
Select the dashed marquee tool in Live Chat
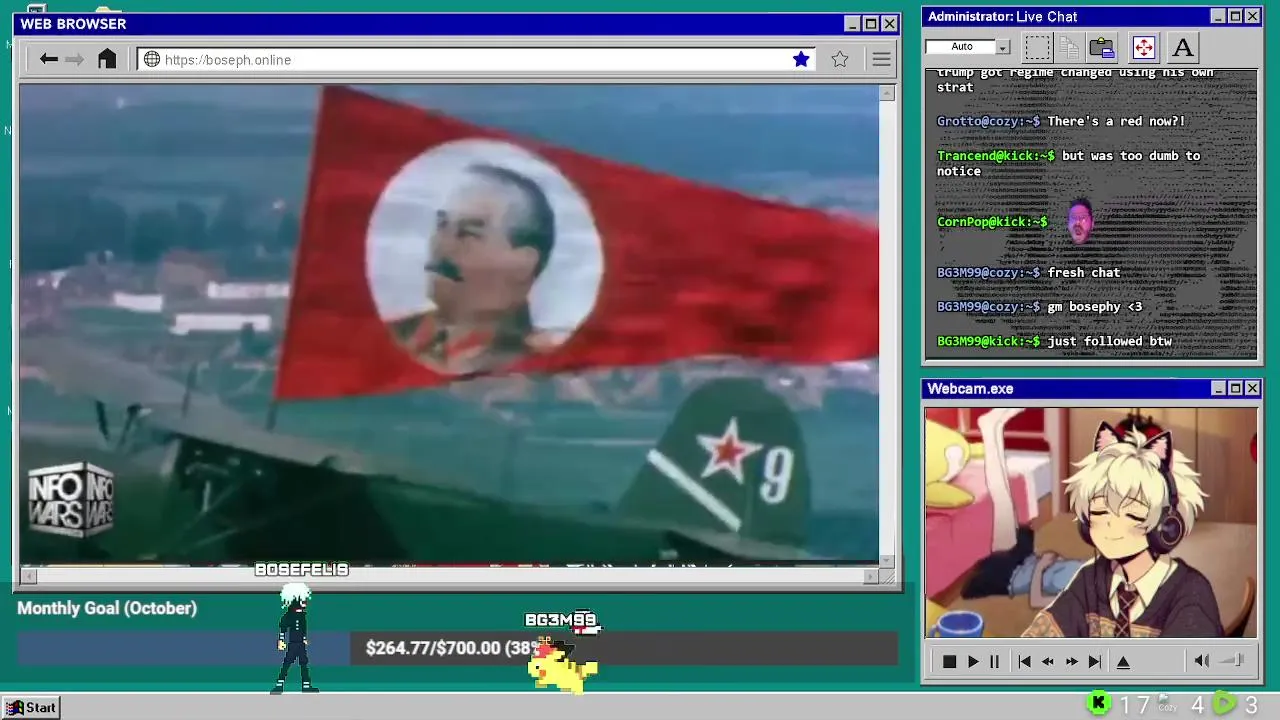1038,47
